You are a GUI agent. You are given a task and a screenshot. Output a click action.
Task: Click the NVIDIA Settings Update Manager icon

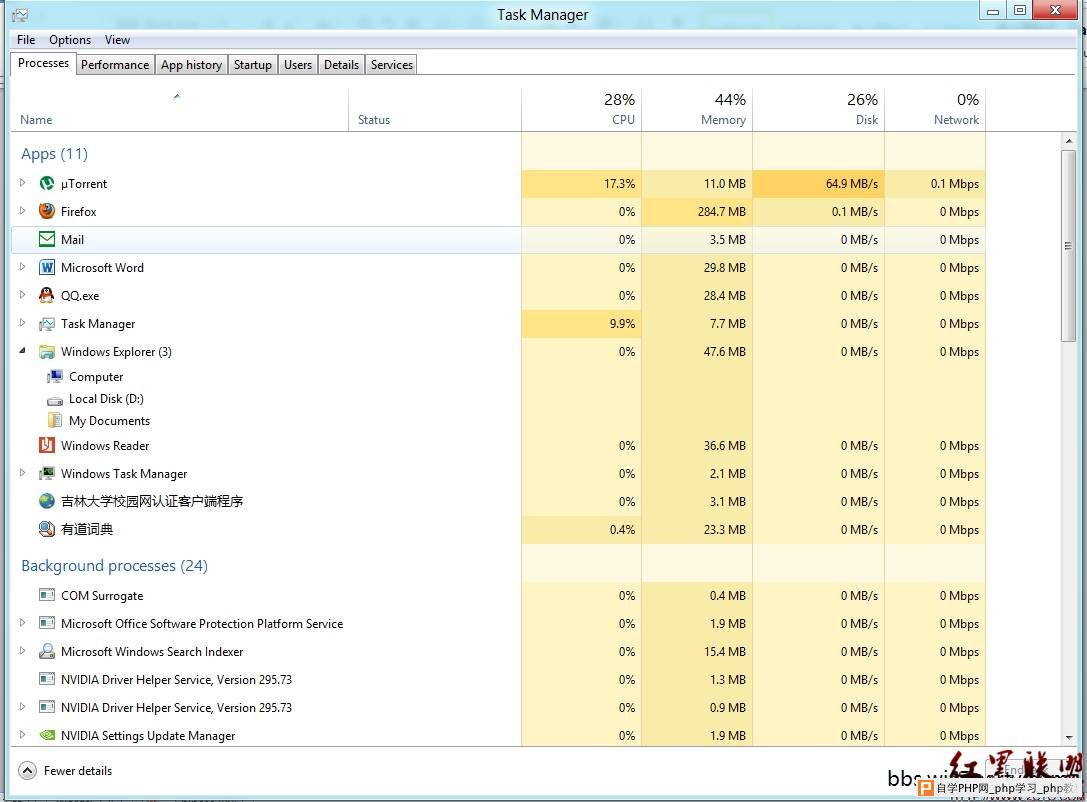point(47,736)
